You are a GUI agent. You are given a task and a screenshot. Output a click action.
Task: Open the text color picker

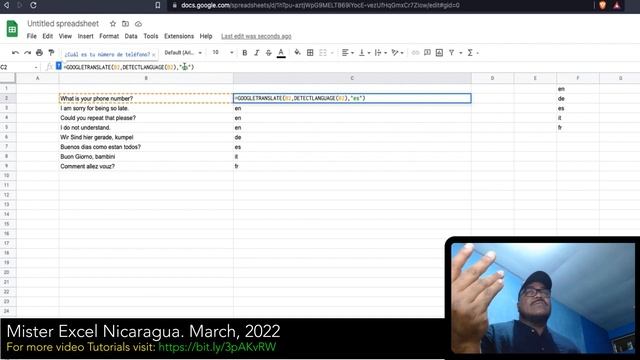[281, 53]
